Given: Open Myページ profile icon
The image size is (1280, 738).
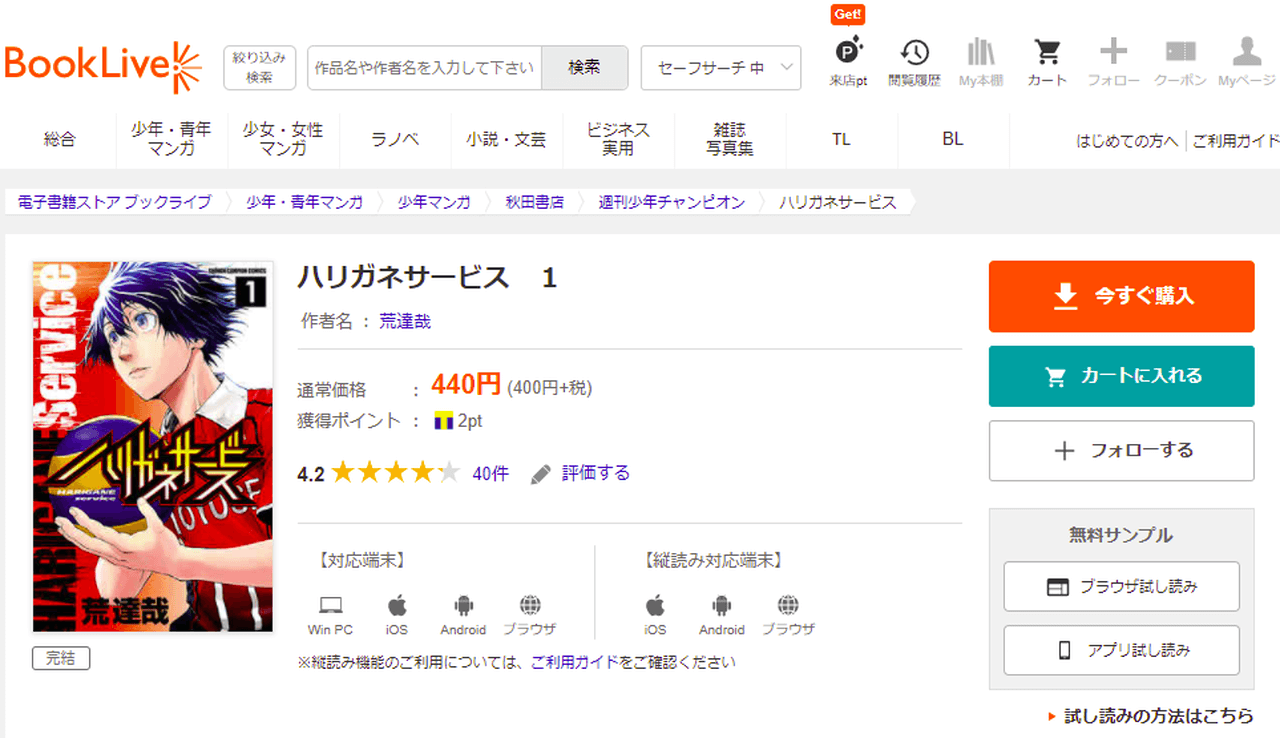Looking at the screenshot, I should (1246, 62).
